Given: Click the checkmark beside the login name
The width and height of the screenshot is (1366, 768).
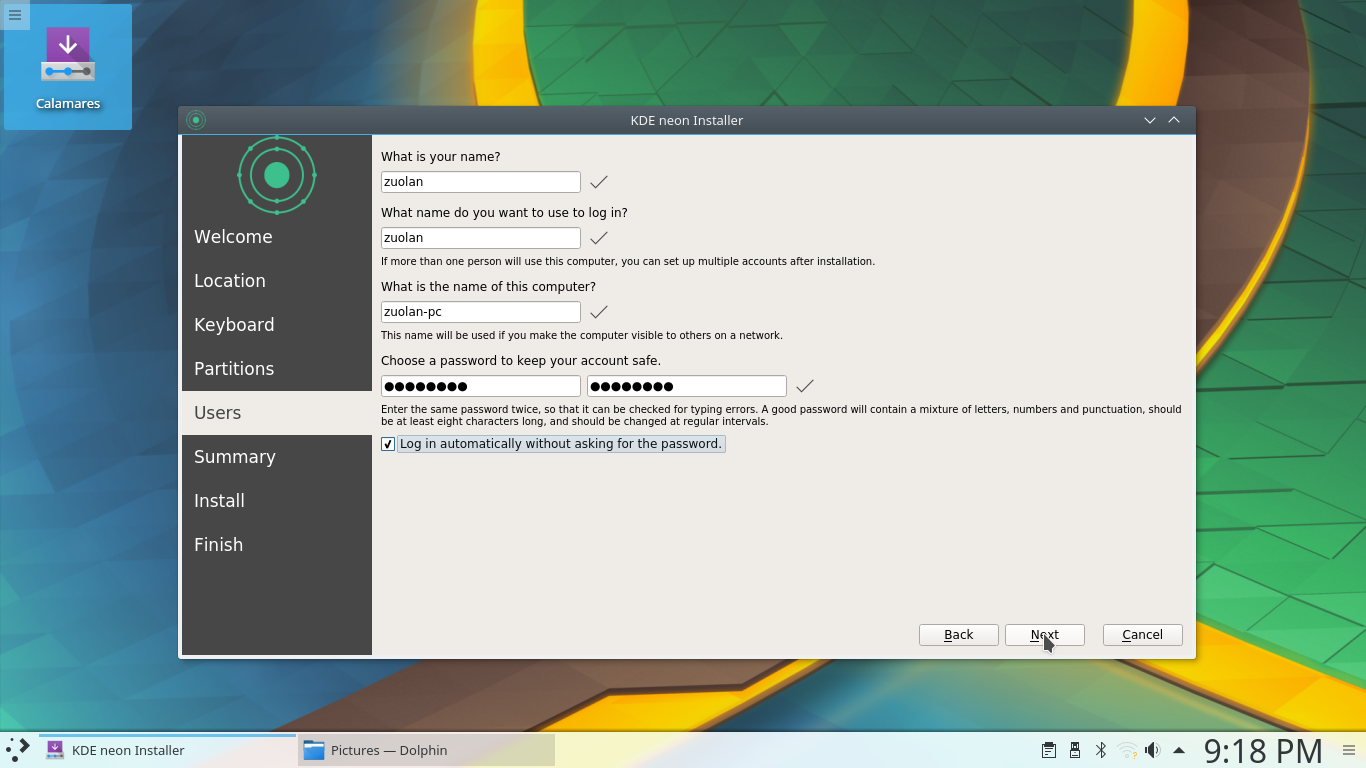Looking at the screenshot, I should (x=599, y=238).
